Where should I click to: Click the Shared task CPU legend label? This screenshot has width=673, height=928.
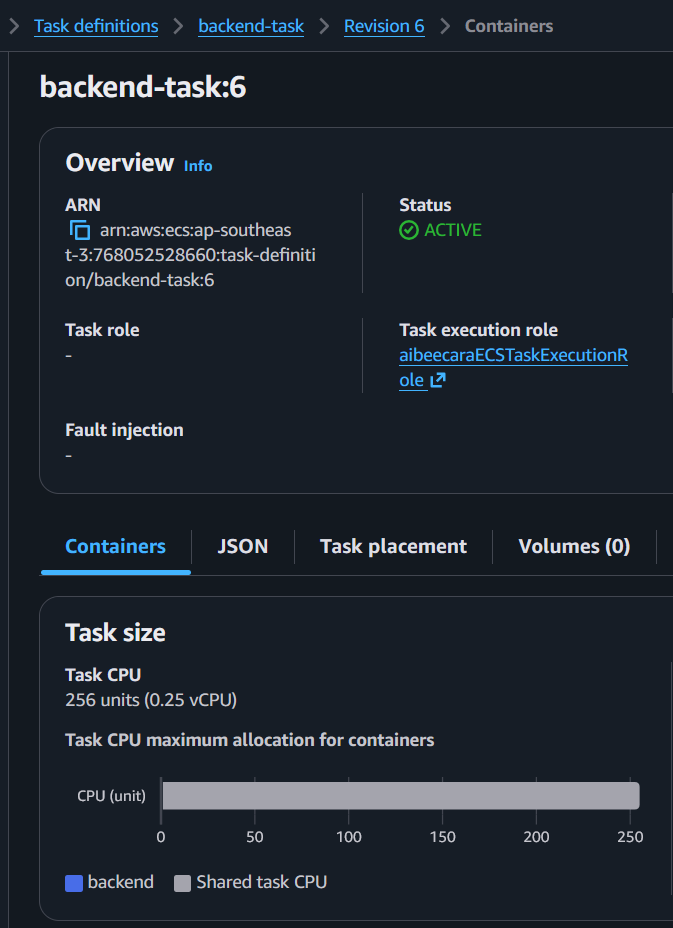(262, 883)
